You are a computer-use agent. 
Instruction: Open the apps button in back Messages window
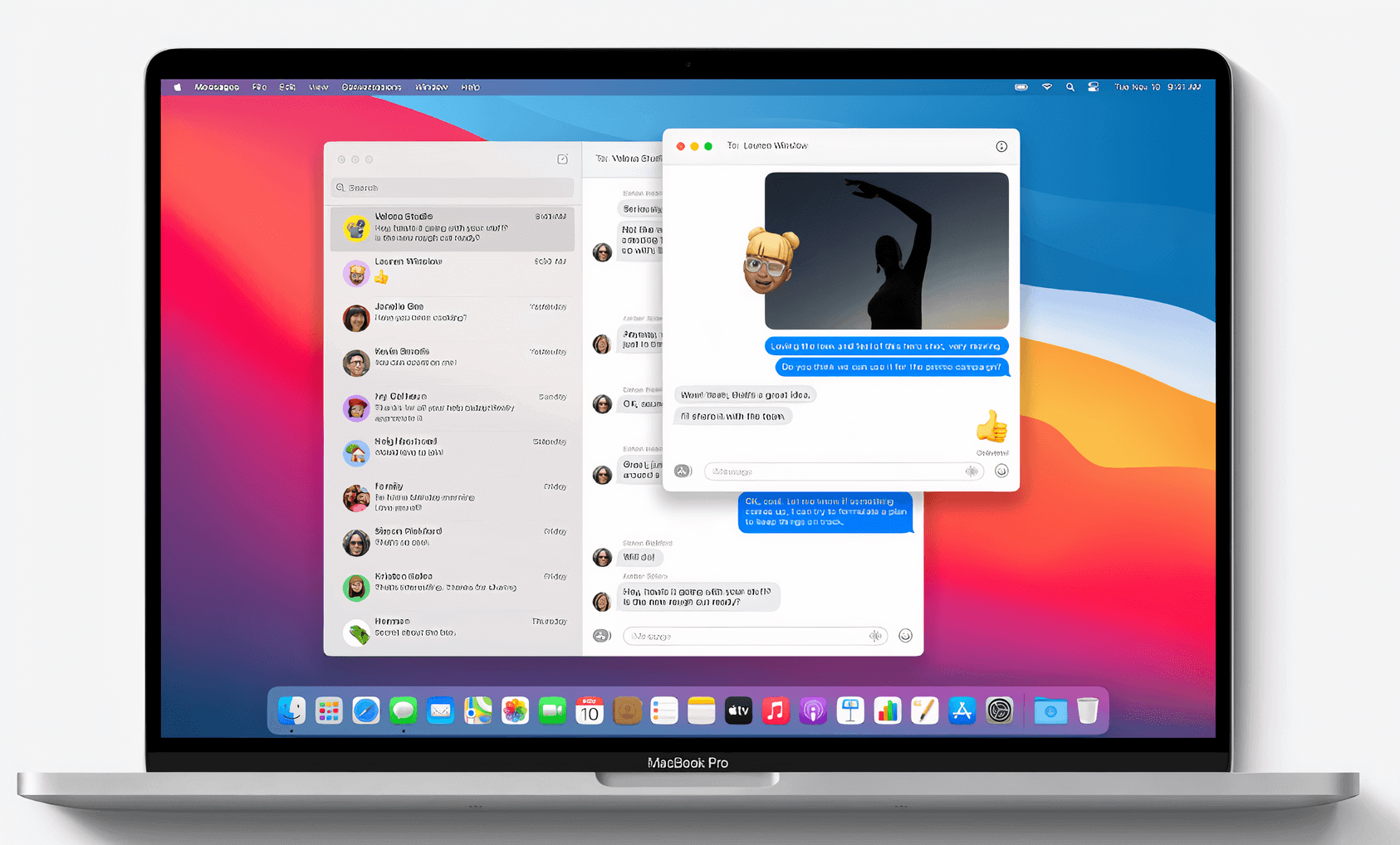pos(602,636)
